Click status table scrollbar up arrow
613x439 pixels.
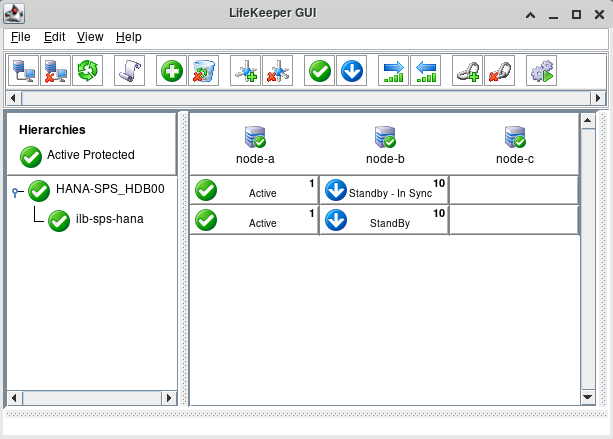pos(588,120)
